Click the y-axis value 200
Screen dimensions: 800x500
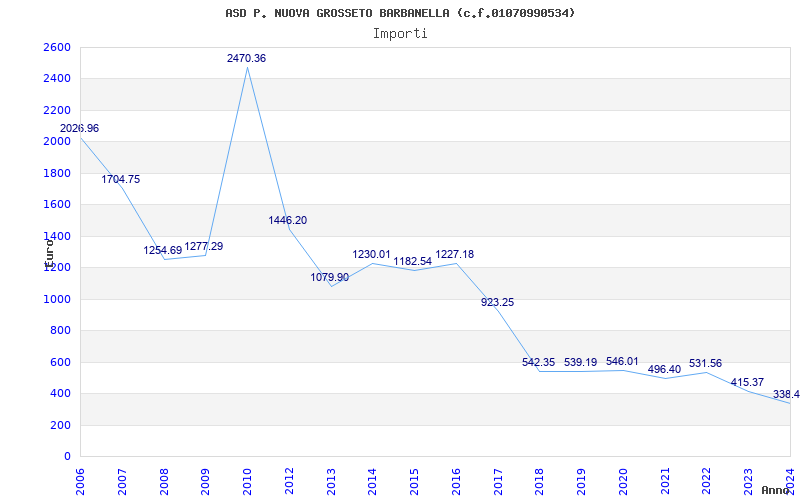coord(61,425)
